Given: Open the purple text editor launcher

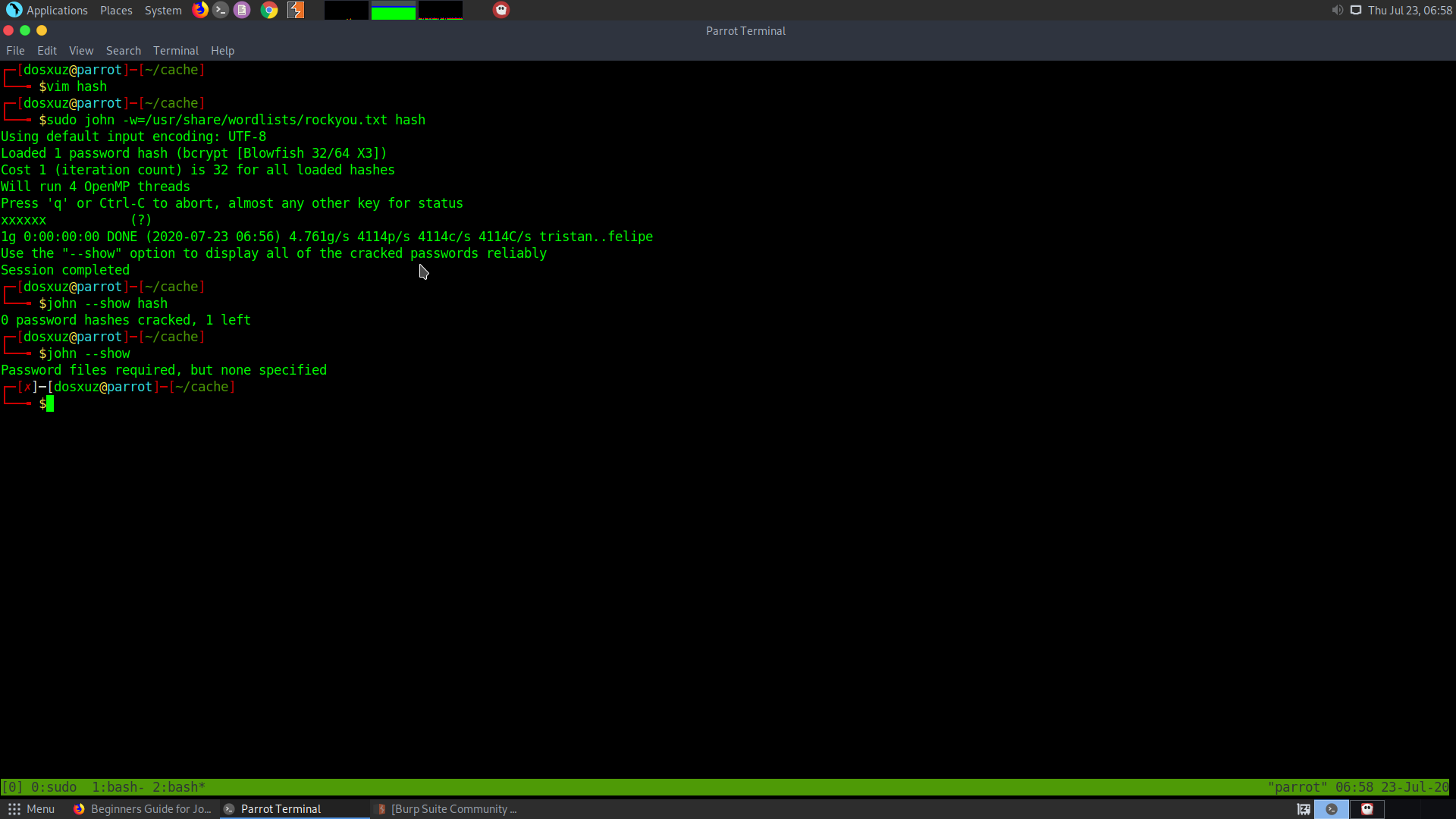Looking at the screenshot, I should point(242,10).
